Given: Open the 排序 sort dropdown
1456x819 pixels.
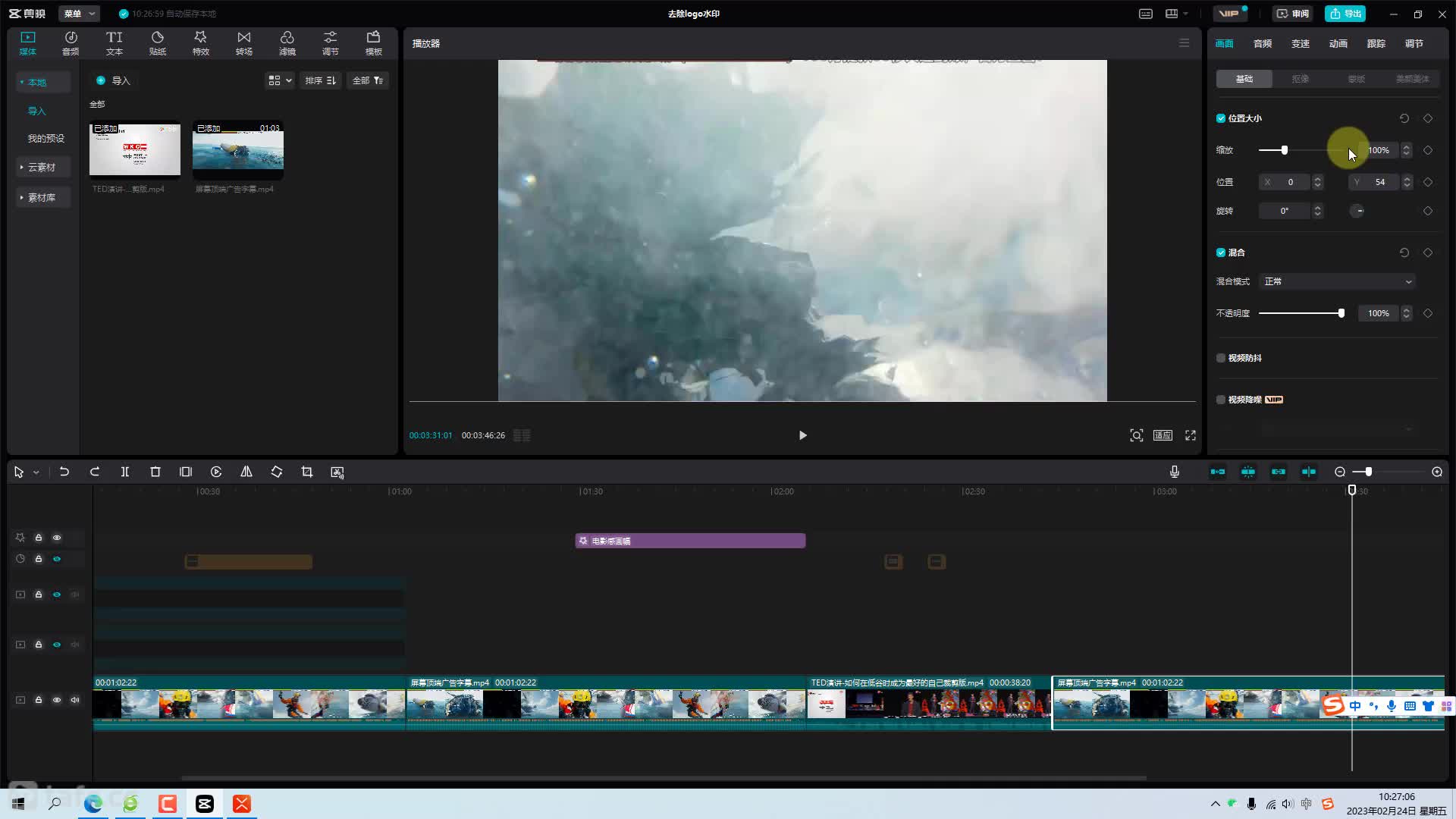Looking at the screenshot, I should pos(320,80).
